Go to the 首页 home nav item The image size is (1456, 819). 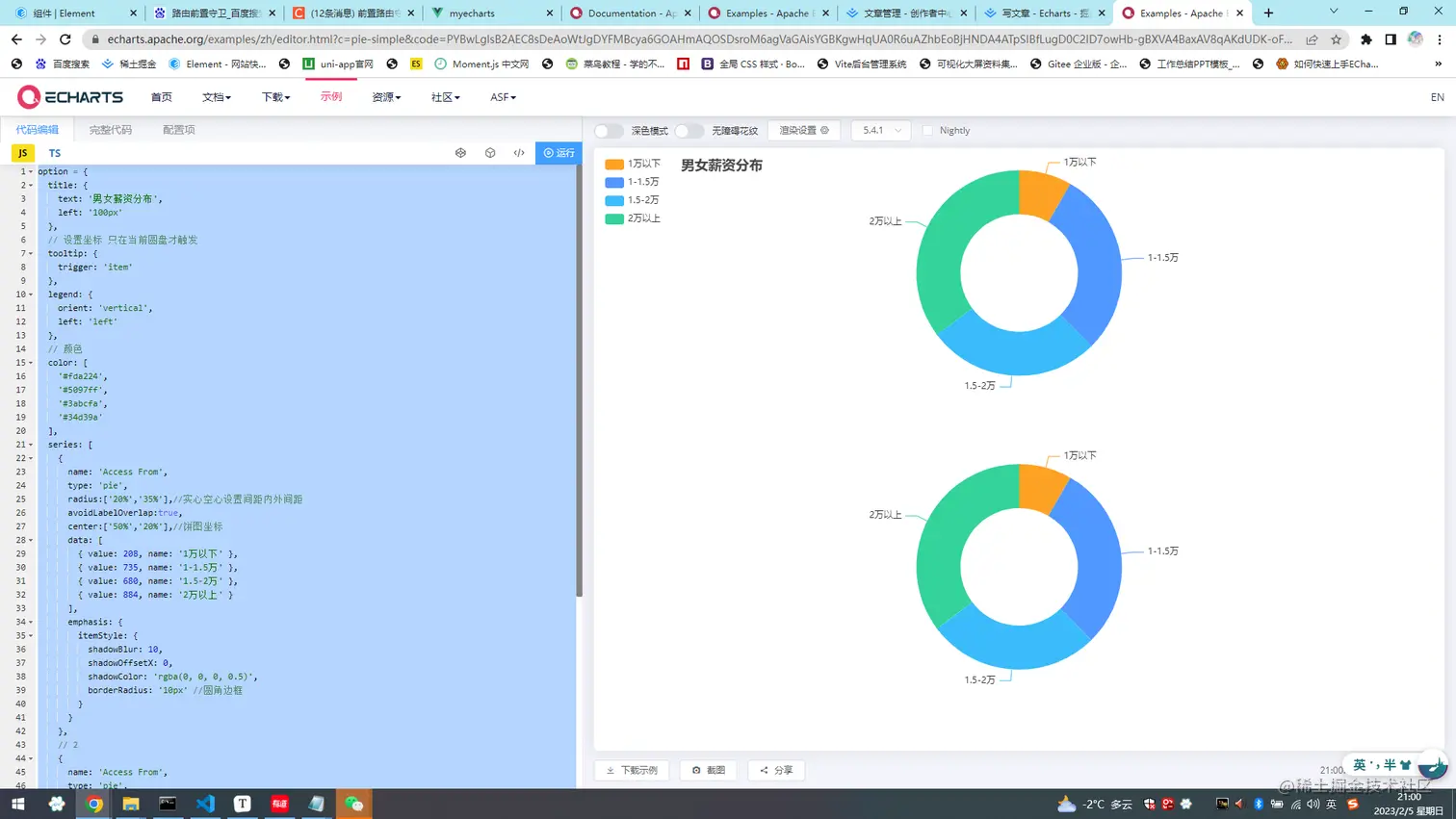(x=162, y=97)
